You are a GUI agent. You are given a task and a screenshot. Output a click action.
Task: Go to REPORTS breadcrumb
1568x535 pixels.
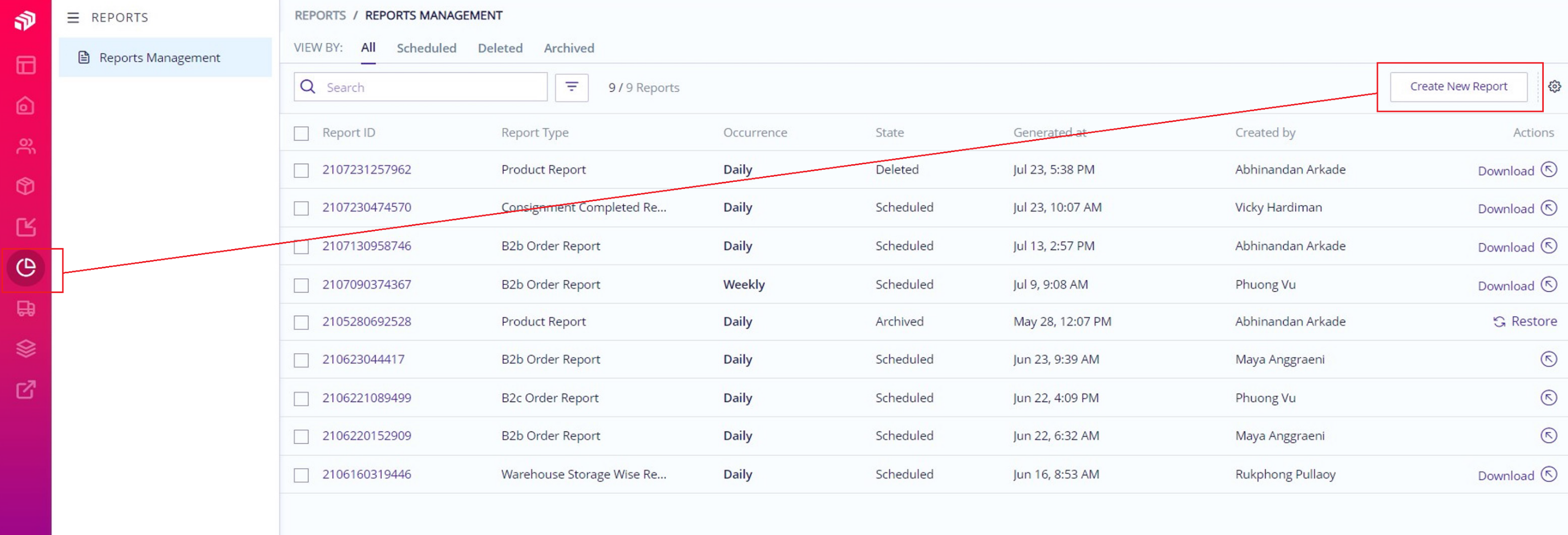pyautogui.click(x=320, y=15)
